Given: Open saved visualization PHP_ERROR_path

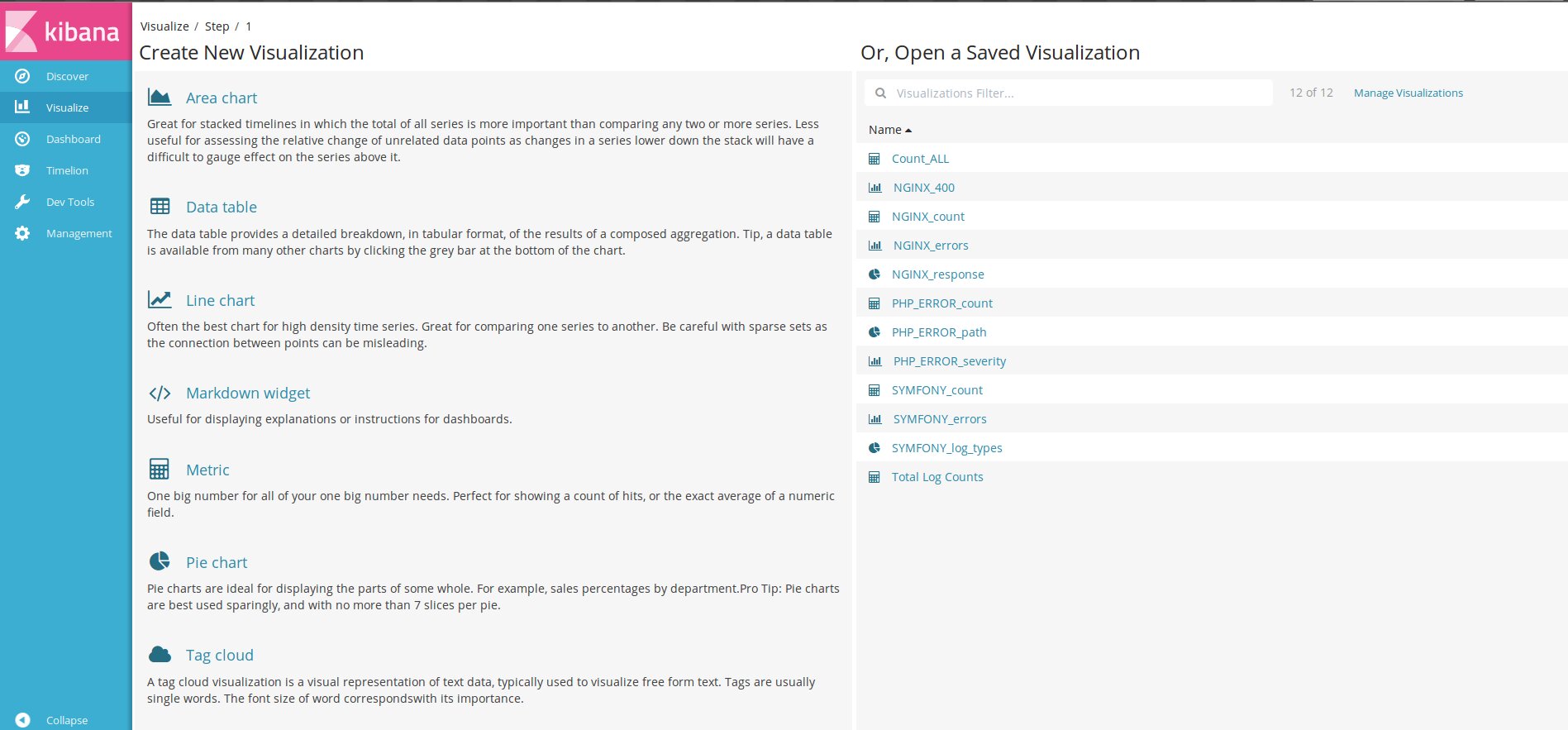Looking at the screenshot, I should (x=939, y=332).
